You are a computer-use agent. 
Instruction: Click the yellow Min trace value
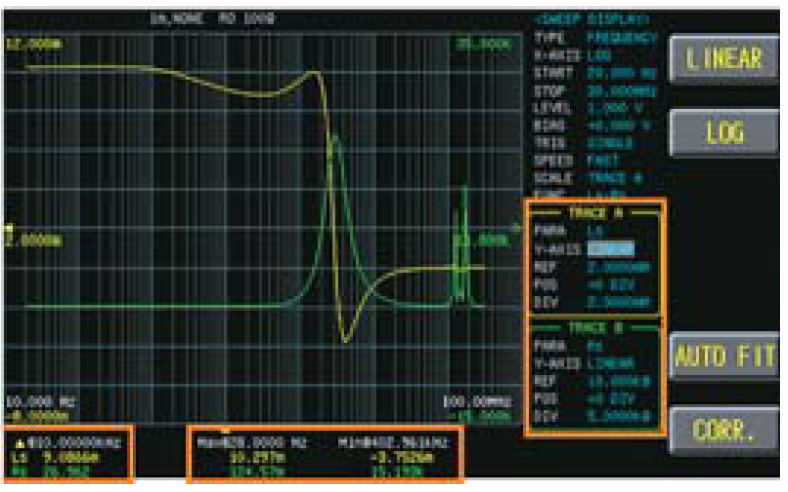click(x=403, y=458)
